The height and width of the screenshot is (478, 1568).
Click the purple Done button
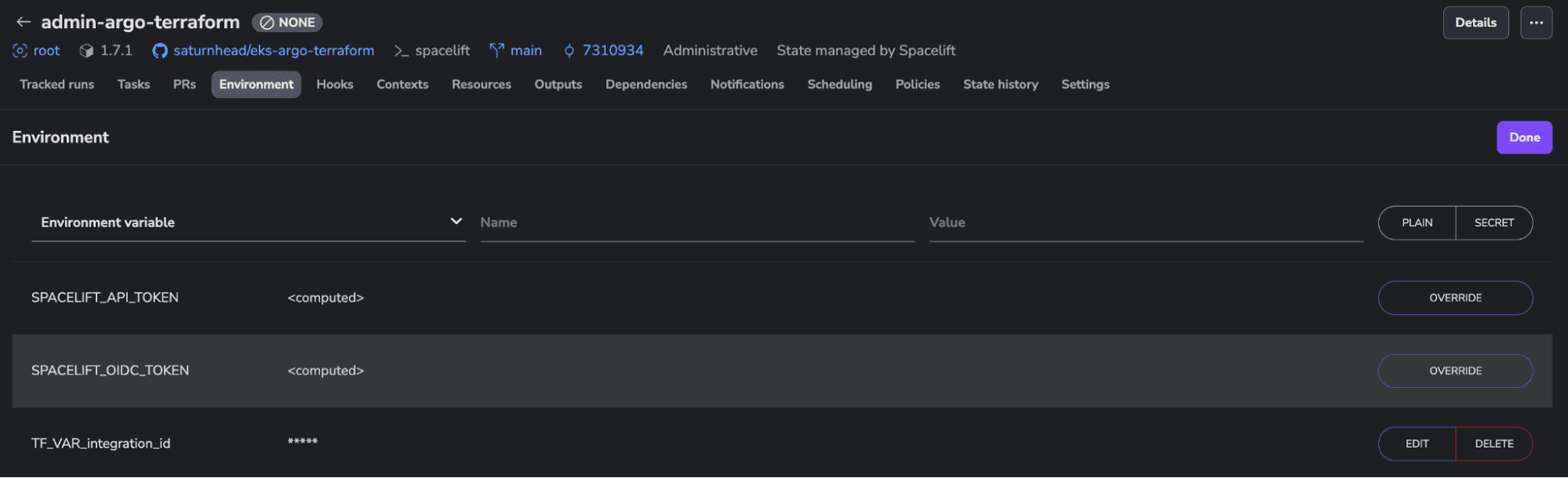tap(1524, 138)
